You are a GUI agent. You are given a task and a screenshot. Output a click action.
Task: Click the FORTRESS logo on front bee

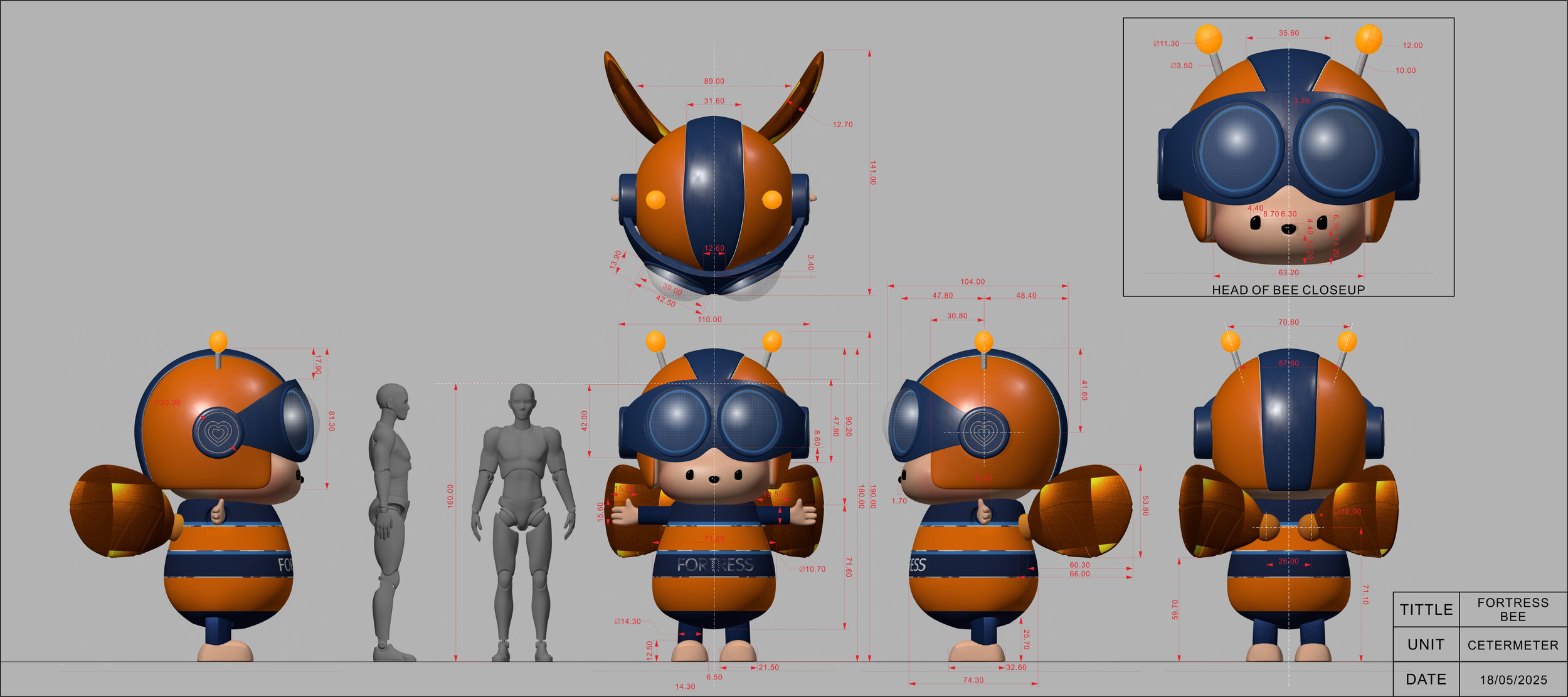(714, 565)
